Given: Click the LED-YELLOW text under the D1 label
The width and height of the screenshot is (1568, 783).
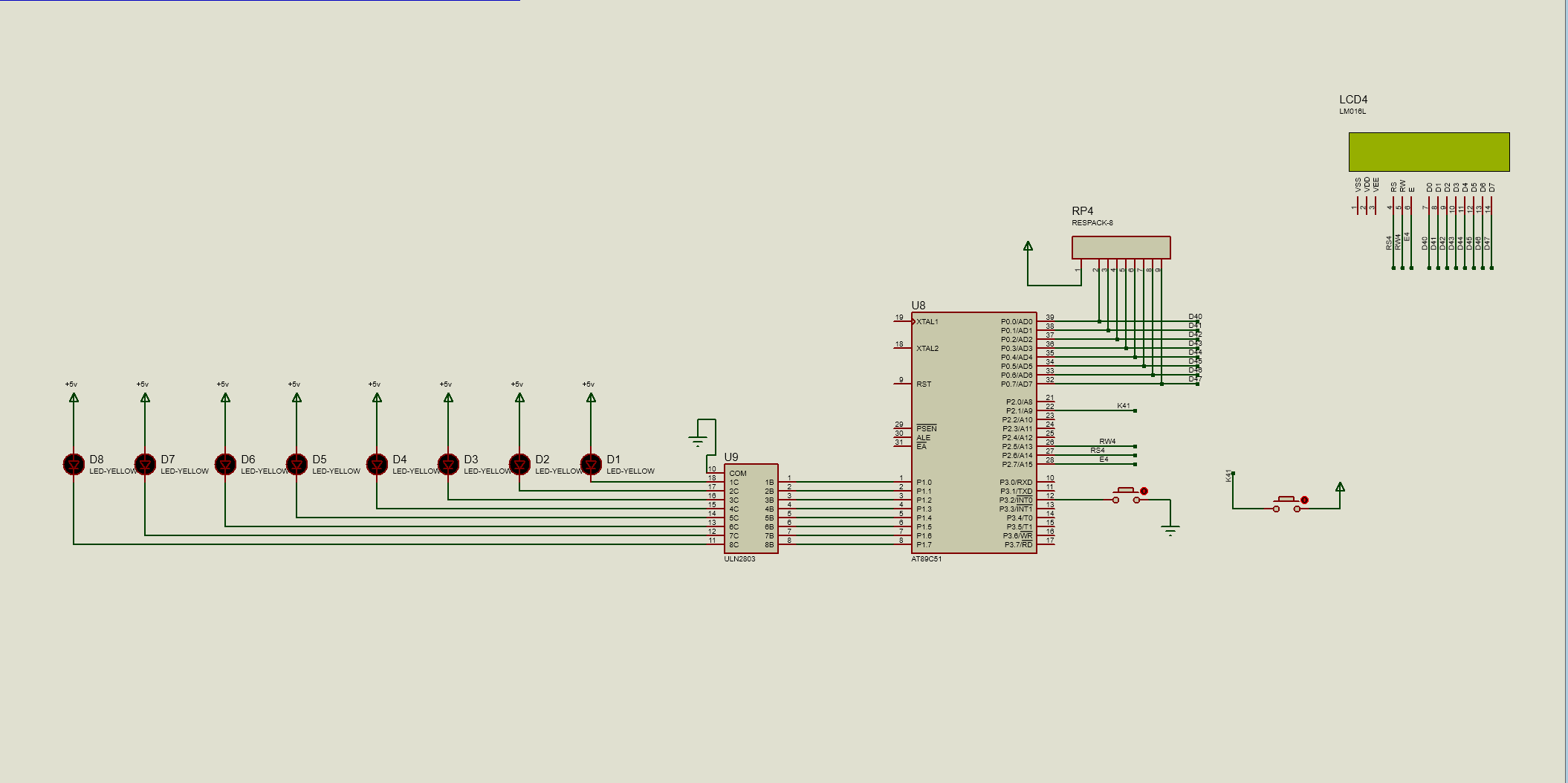Looking at the screenshot, I should point(630,471).
